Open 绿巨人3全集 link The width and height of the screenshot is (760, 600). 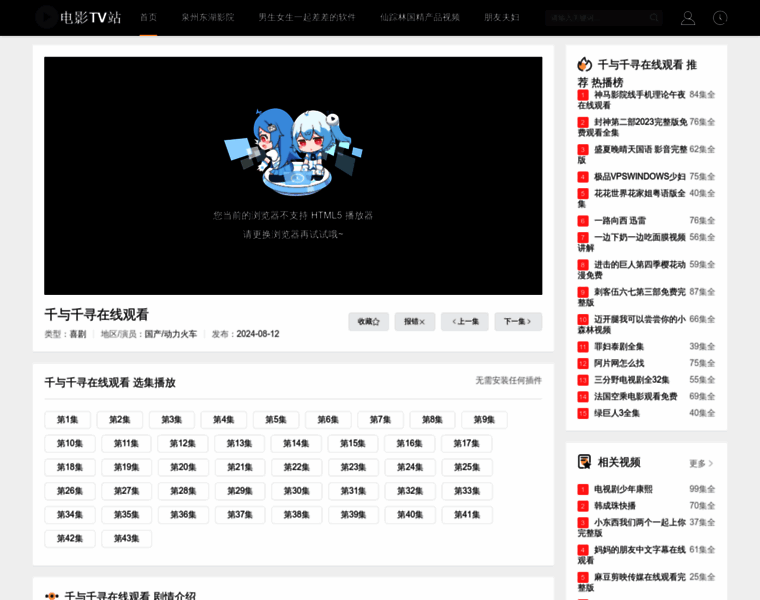617,413
